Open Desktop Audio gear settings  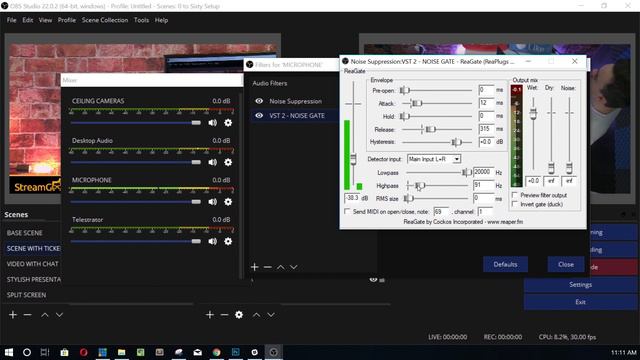(228, 162)
